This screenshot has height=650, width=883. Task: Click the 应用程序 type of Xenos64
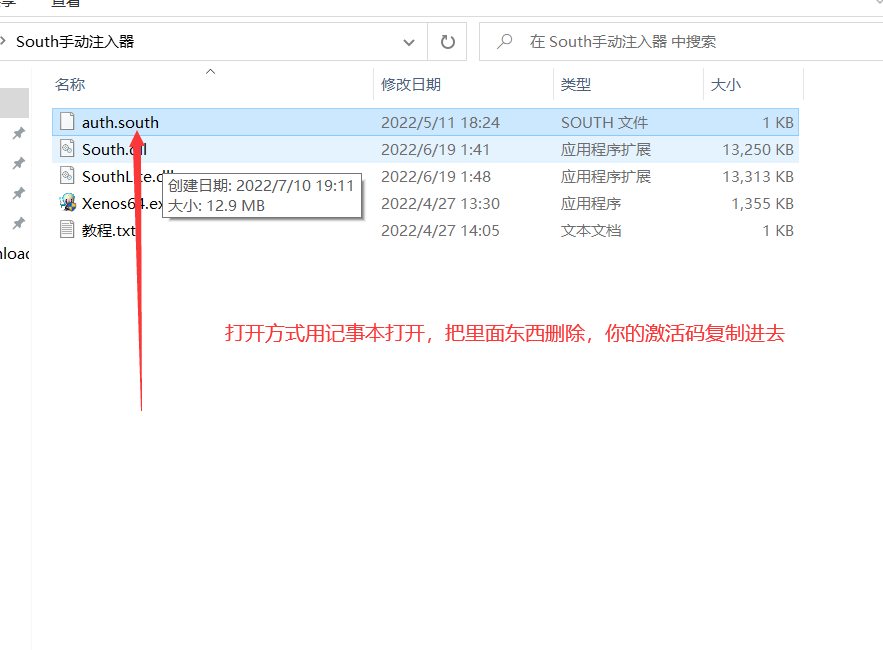click(x=591, y=203)
